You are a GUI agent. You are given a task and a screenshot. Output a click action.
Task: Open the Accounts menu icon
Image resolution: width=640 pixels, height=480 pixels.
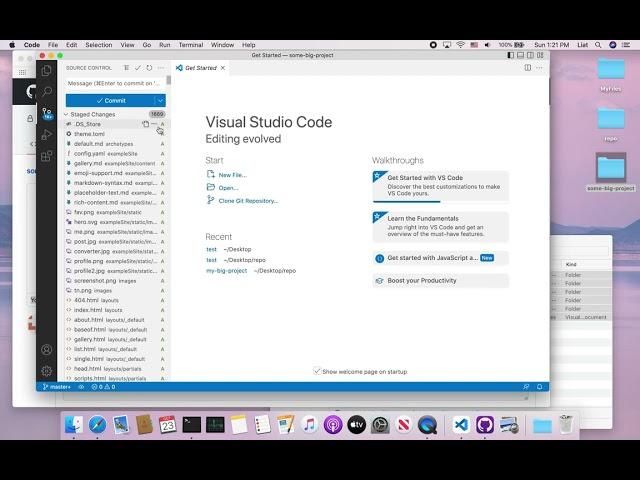[x=47, y=349]
